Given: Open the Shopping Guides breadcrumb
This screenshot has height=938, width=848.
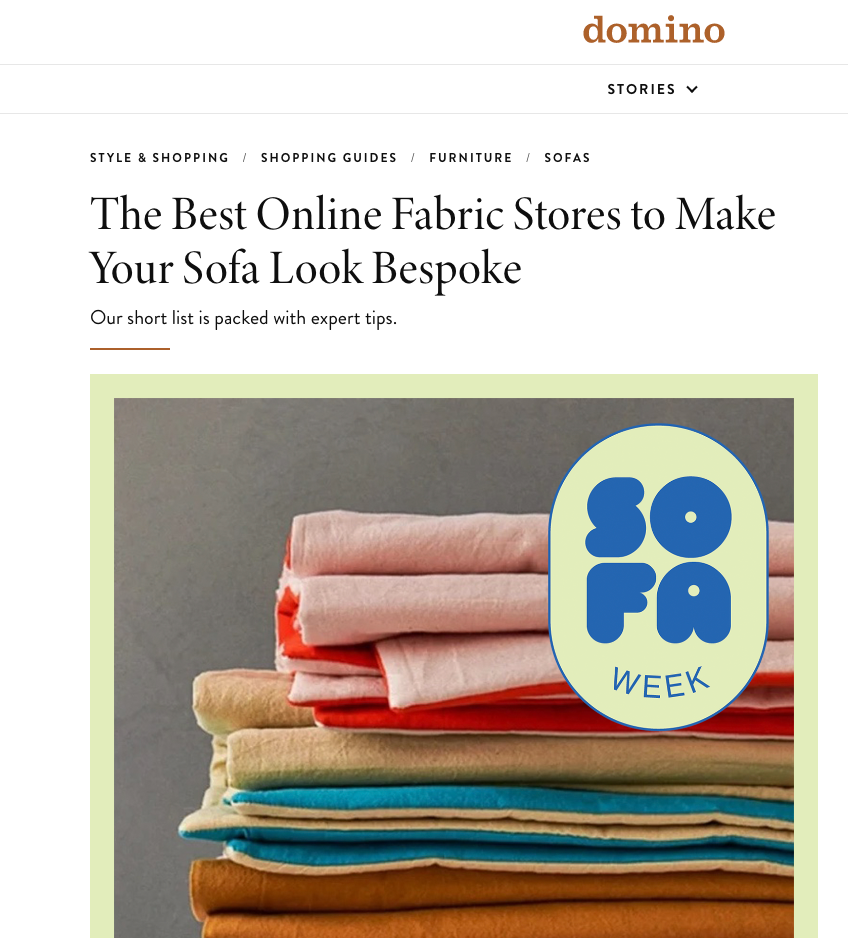Looking at the screenshot, I should [329, 158].
